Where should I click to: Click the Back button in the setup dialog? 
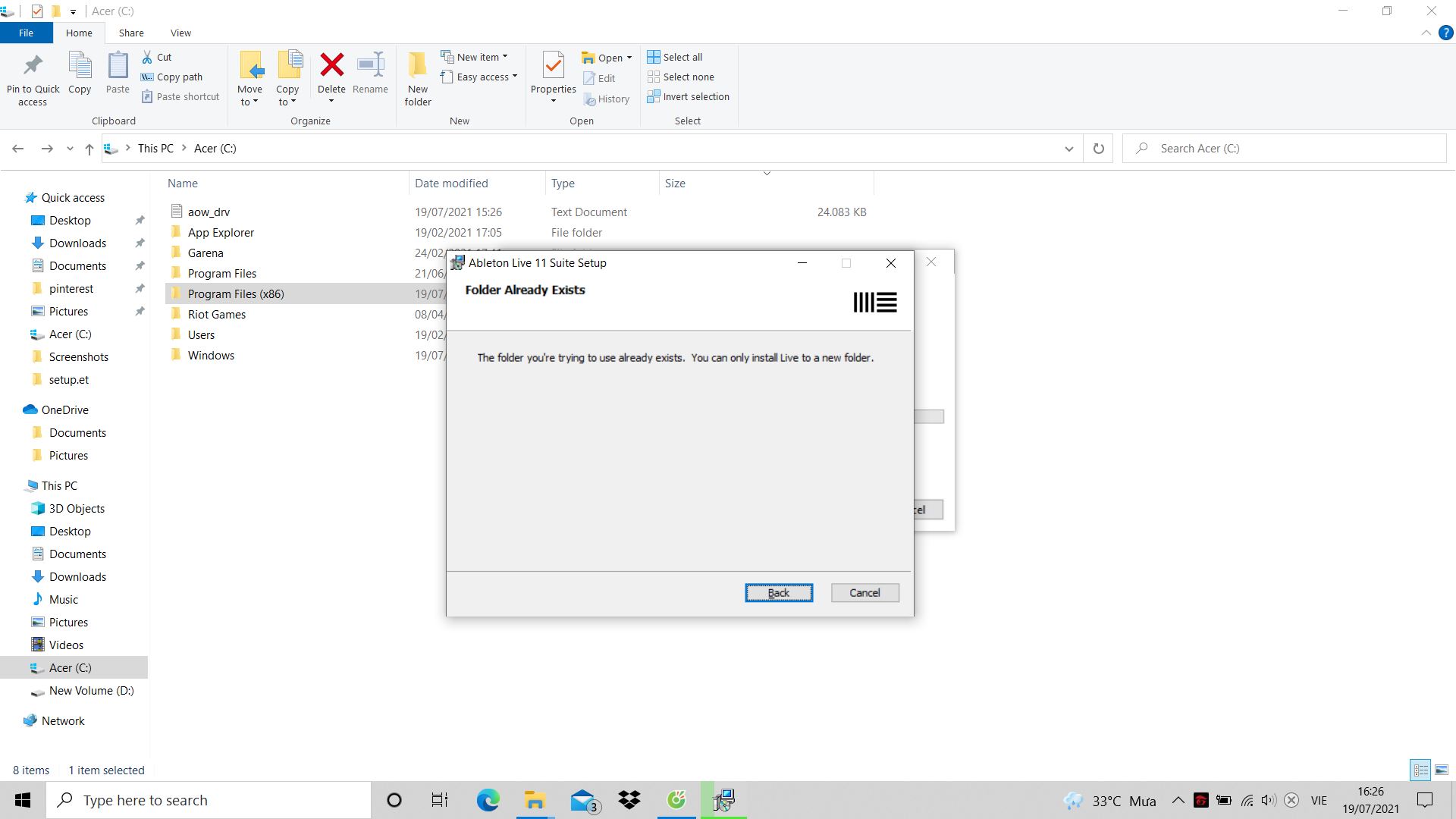click(x=778, y=592)
